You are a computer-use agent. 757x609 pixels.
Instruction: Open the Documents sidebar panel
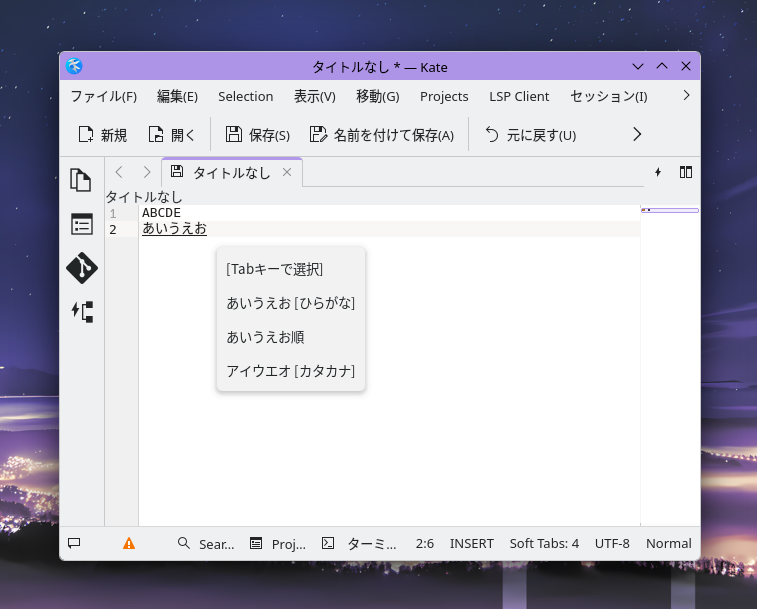pos(81,180)
